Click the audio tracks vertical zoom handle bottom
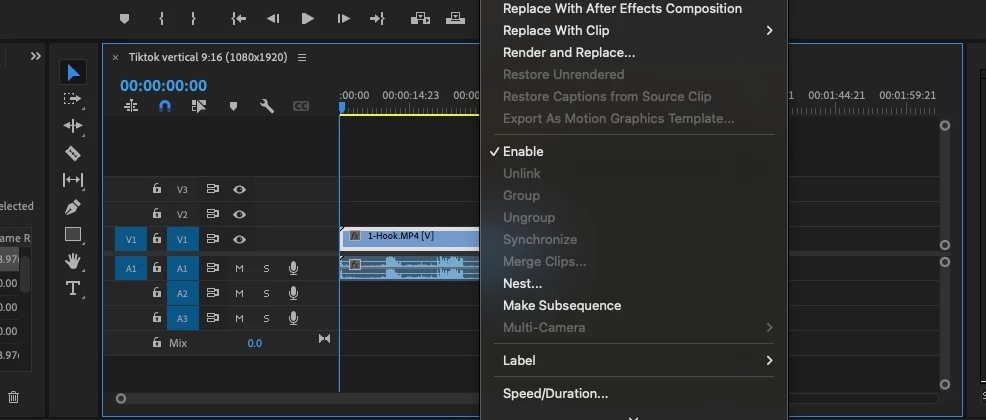 pyautogui.click(x=944, y=384)
